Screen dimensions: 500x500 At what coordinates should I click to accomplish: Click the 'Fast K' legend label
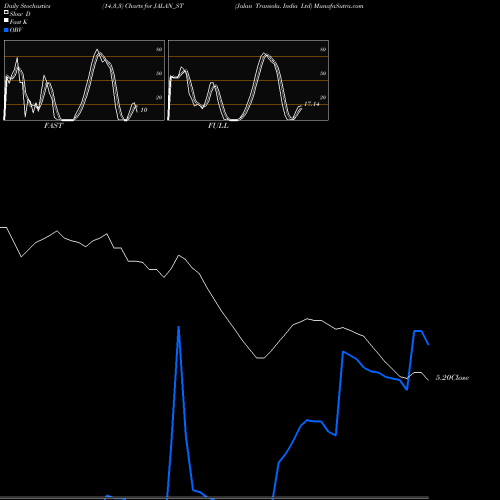click(19, 22)
